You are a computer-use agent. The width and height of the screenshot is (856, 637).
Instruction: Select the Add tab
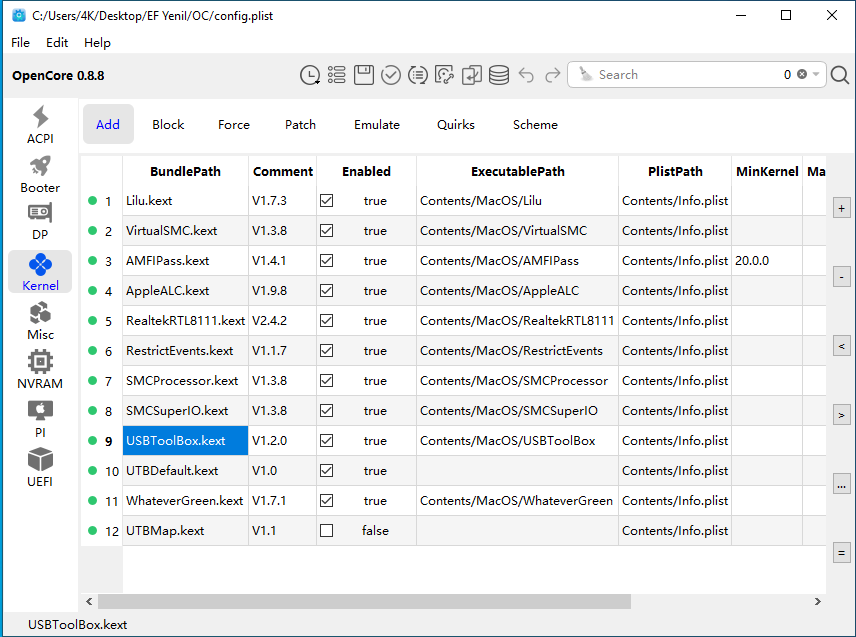point(108,124)
